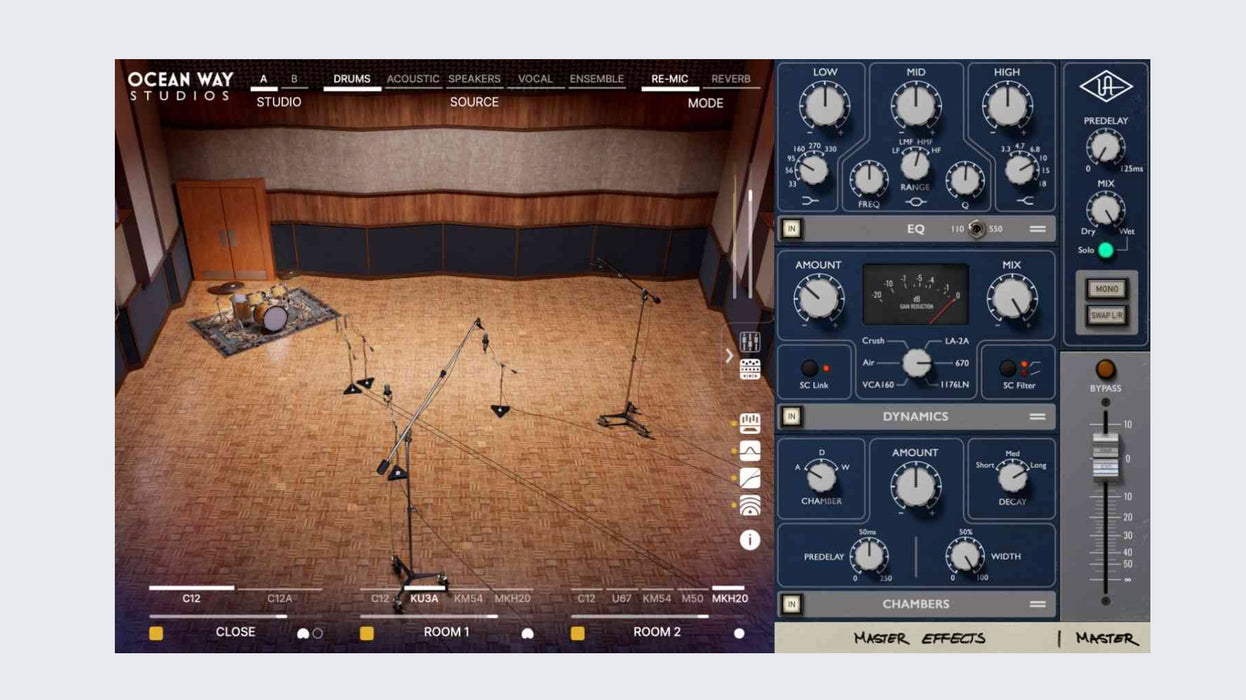The image size is (1246, 700).
Task: Select the room equalizer bars icon
Action: click(750, 423)
